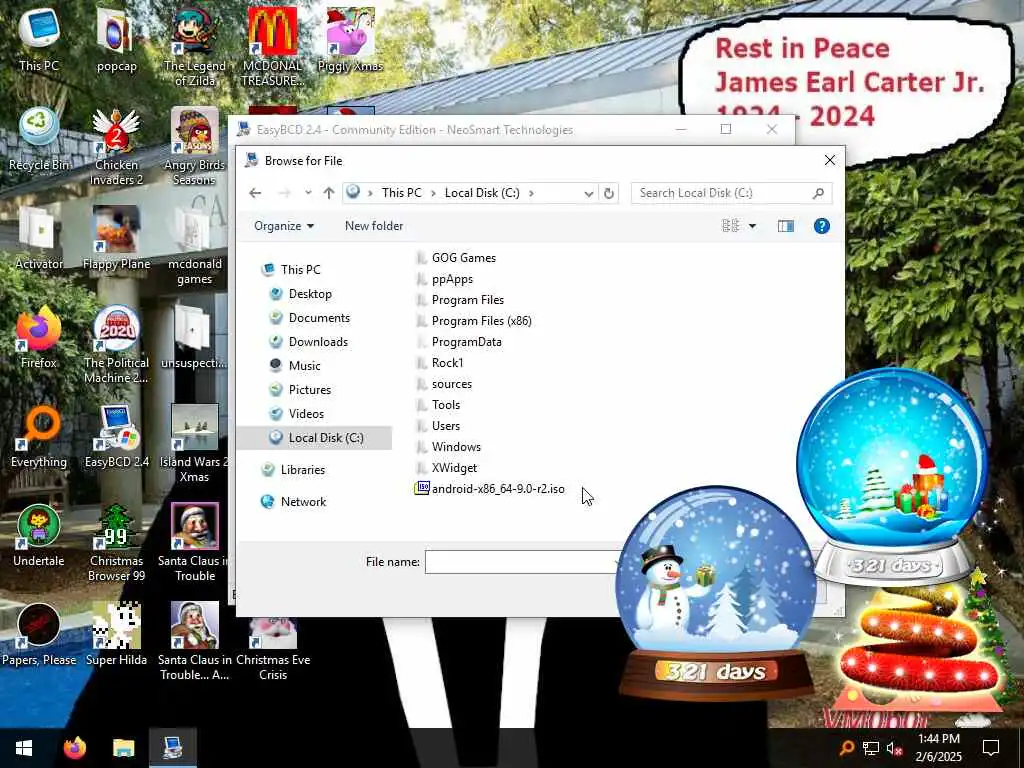Open EasyBCD 2.4 desktop shortcut

116,436
